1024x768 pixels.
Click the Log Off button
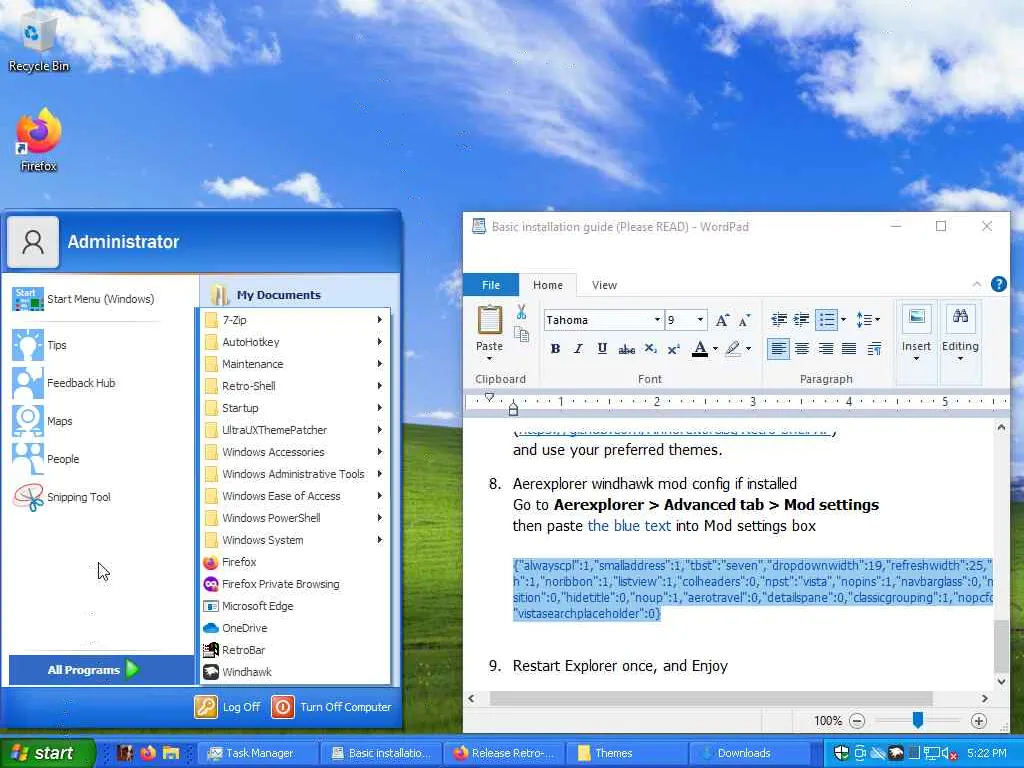tap(227, 707)
